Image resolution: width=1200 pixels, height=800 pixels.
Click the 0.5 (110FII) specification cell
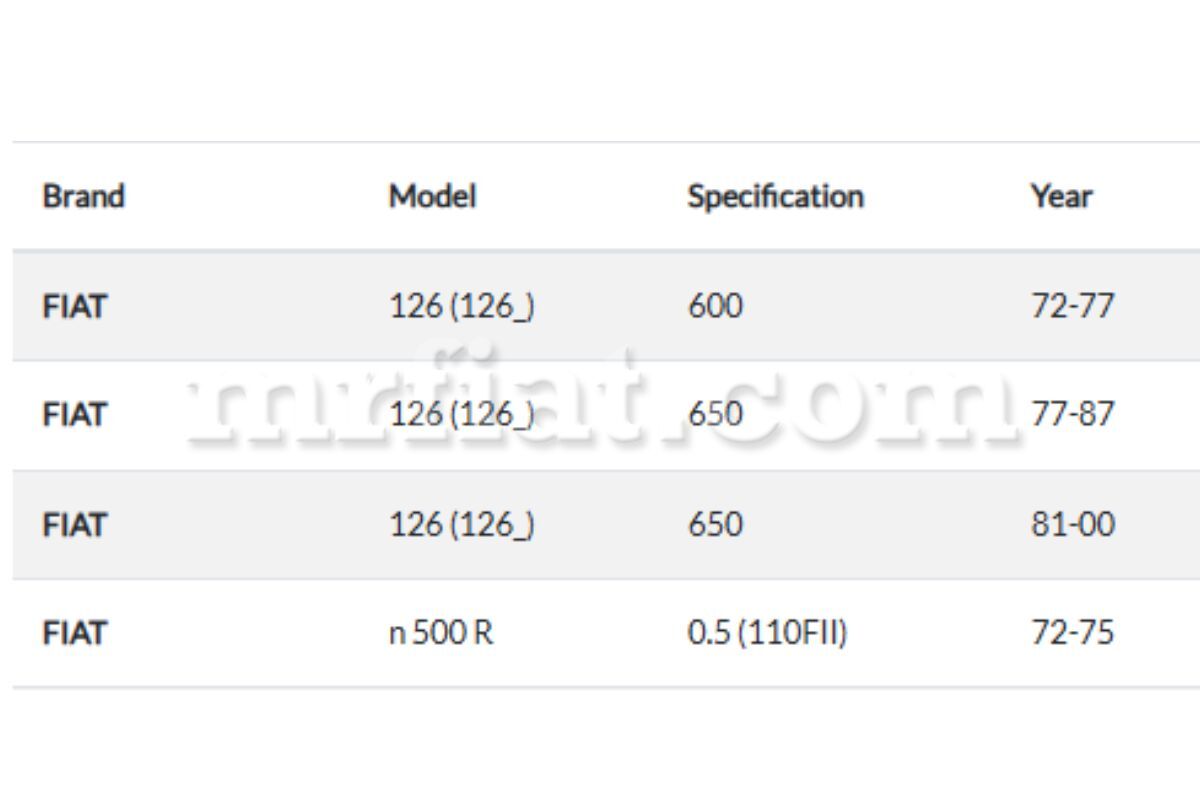click(767, 633)
